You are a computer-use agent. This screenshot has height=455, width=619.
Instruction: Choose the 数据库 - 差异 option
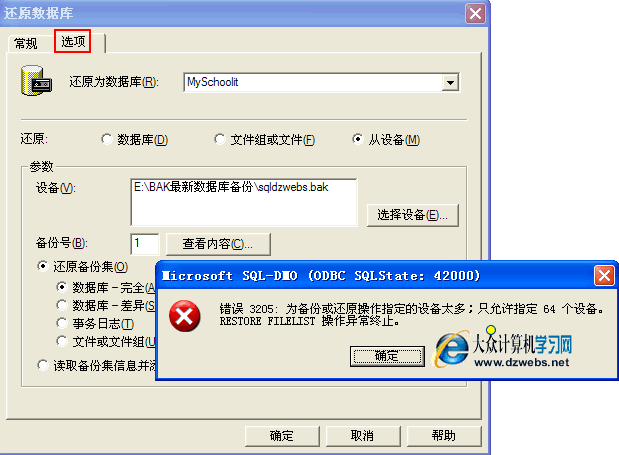click(62, 305)
